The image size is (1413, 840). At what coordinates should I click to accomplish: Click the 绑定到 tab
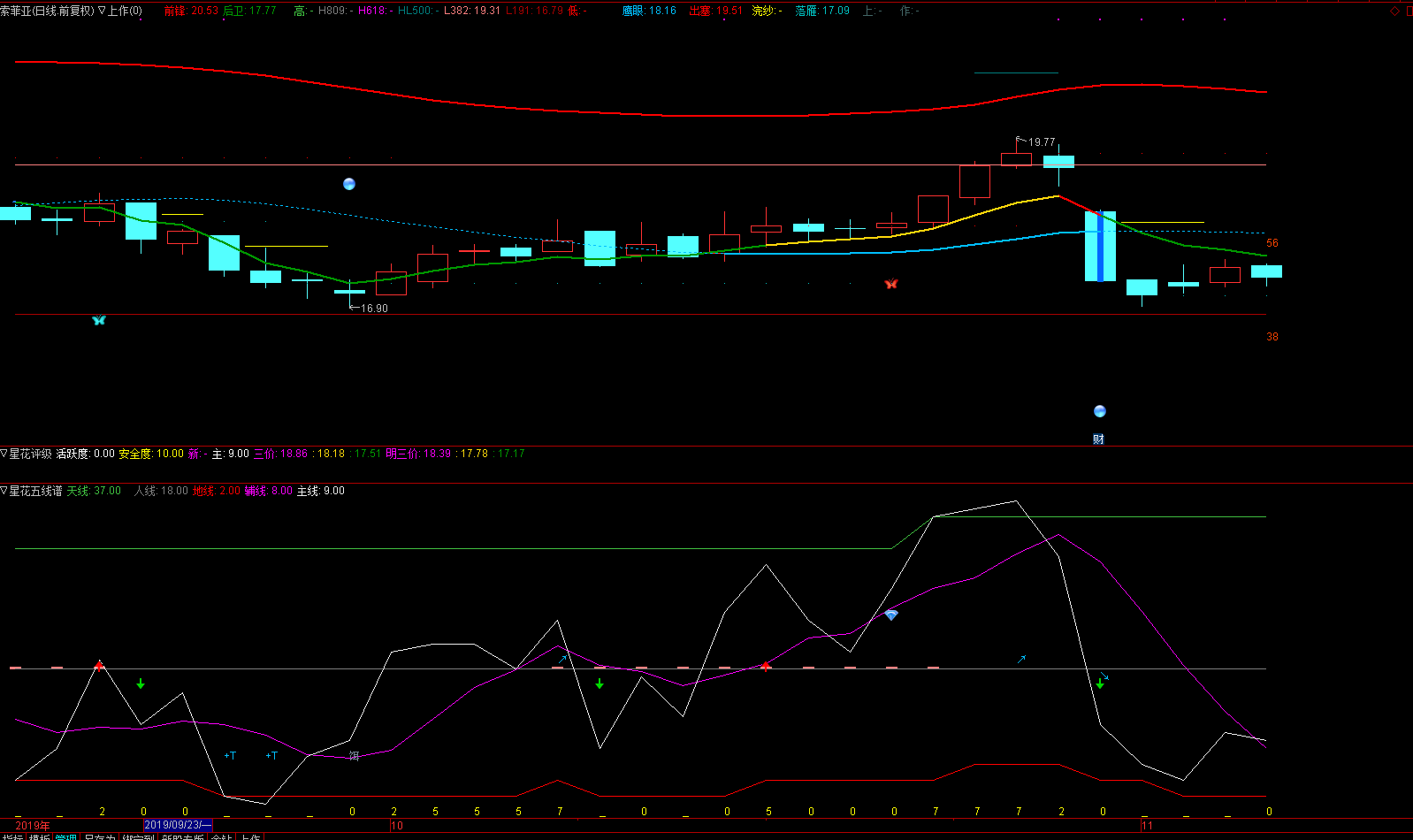tap(139, 836)
